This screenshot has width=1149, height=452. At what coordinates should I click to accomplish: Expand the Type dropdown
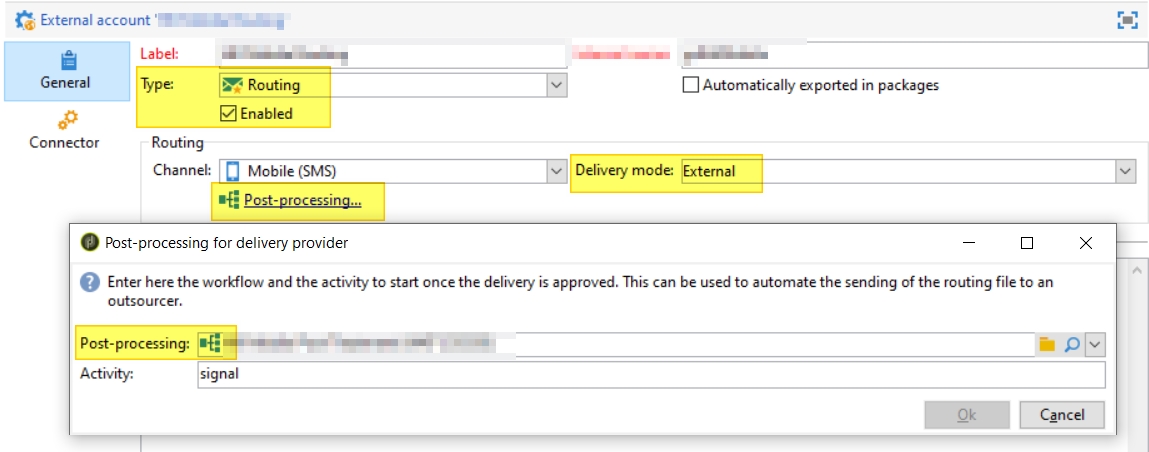(557, 86)
